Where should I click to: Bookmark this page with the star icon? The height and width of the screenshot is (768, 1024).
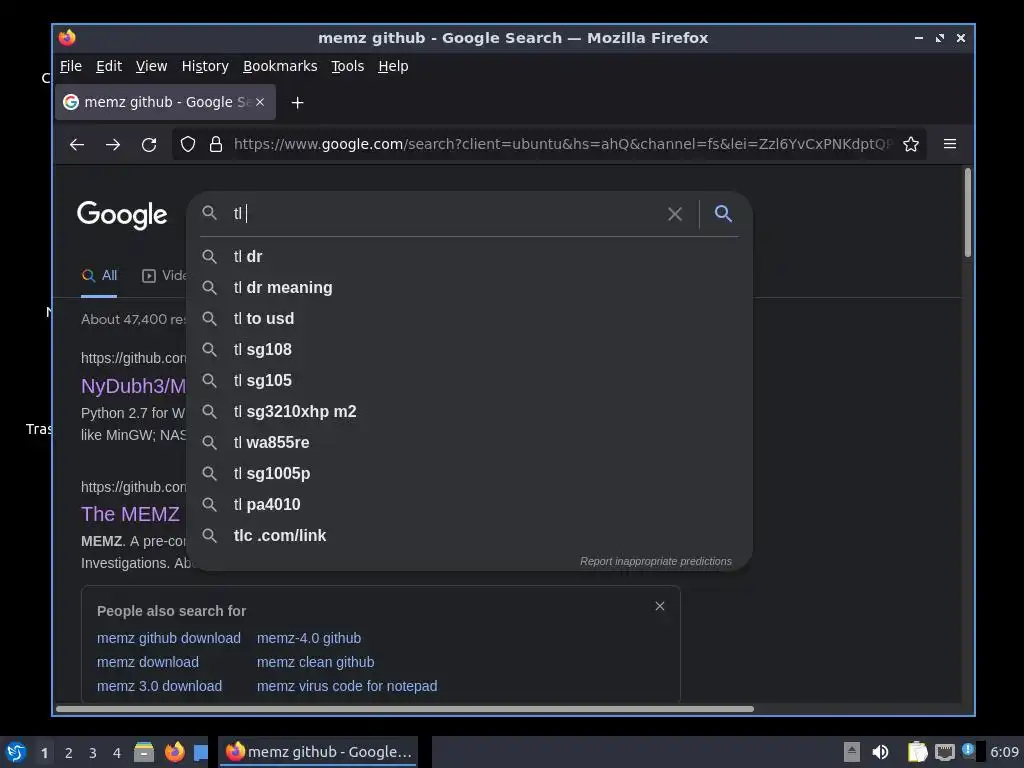pyautogui.click(x=911, y=144)
